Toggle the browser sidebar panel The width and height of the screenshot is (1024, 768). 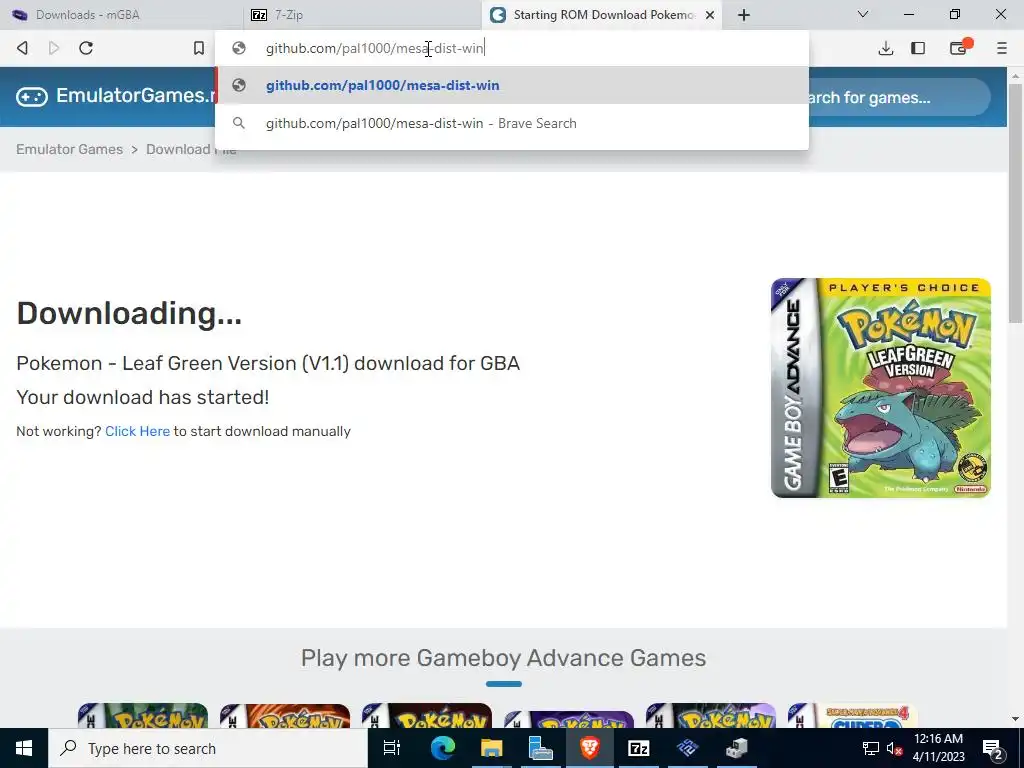(x=918, y=48)
